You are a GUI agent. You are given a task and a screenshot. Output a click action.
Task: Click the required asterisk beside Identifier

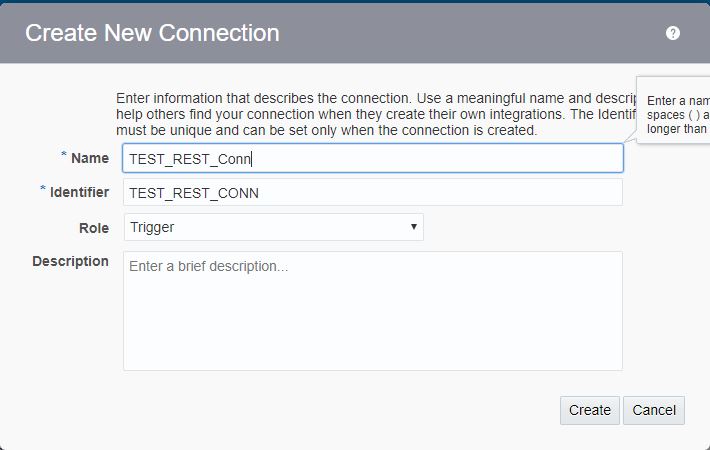[x=43, y=189]
